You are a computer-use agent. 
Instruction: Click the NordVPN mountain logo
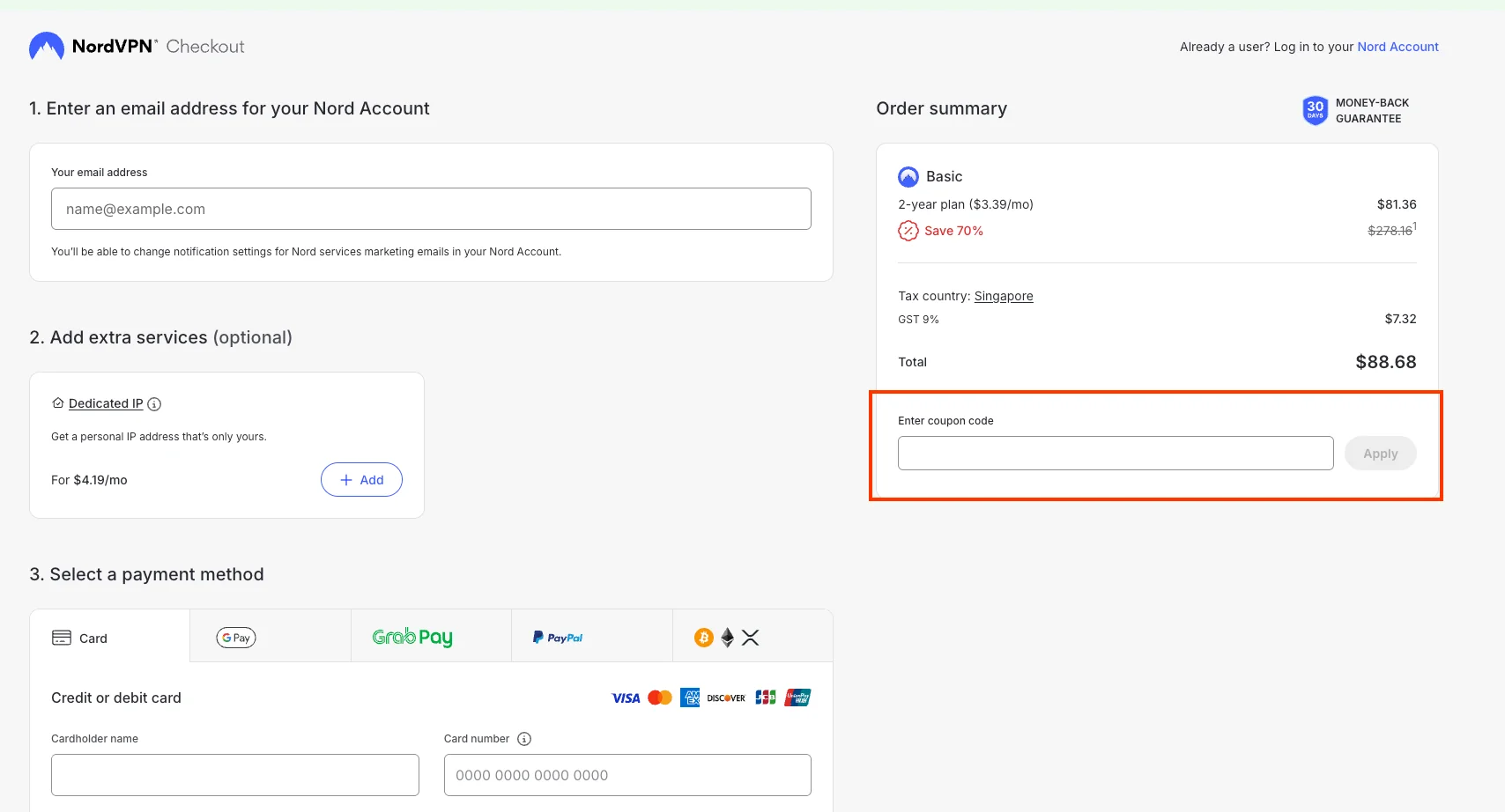pyautogui.click(x=47, y=46)
